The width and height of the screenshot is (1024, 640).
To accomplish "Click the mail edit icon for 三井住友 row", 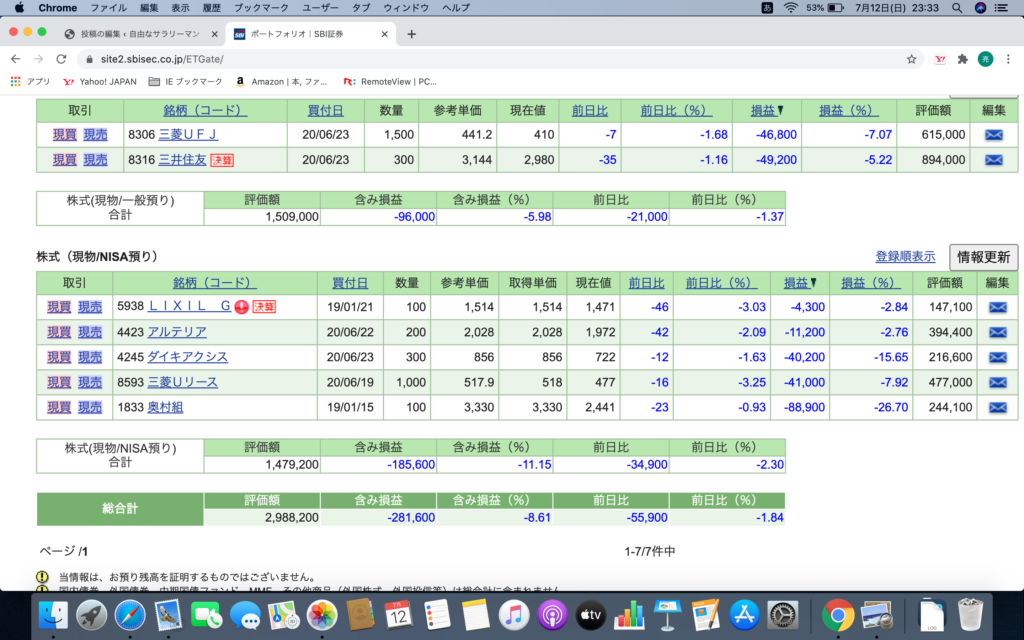I will point(993,160).
